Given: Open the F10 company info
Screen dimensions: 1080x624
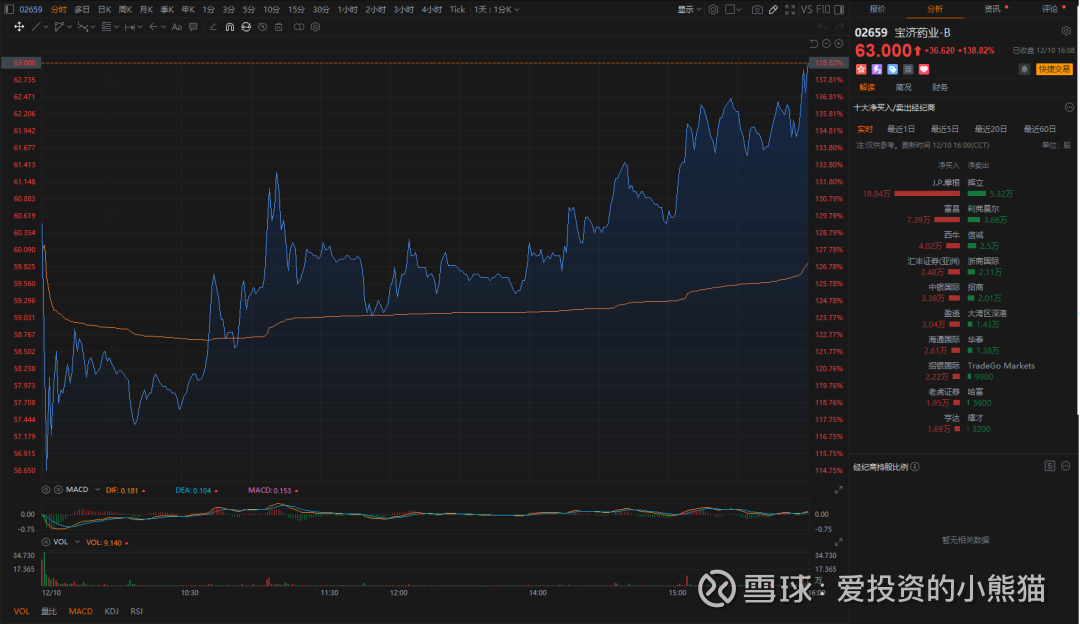Looking at the screenshot, I should pyautogui.click(x=823, y=10).
